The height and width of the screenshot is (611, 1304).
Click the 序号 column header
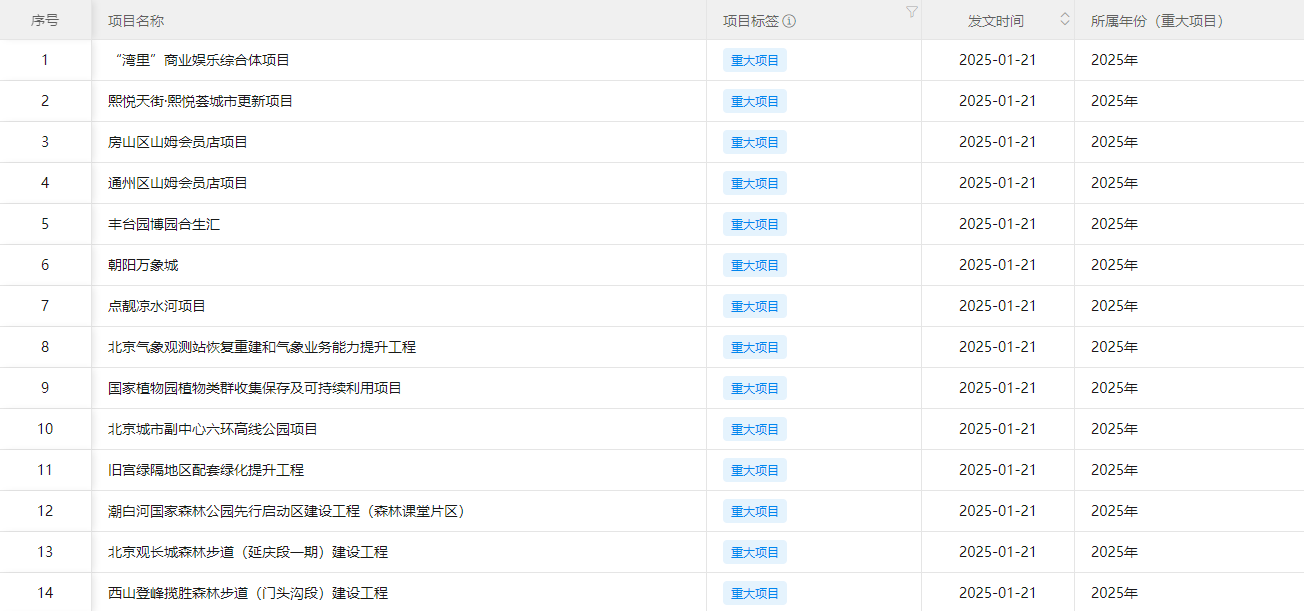45,21
